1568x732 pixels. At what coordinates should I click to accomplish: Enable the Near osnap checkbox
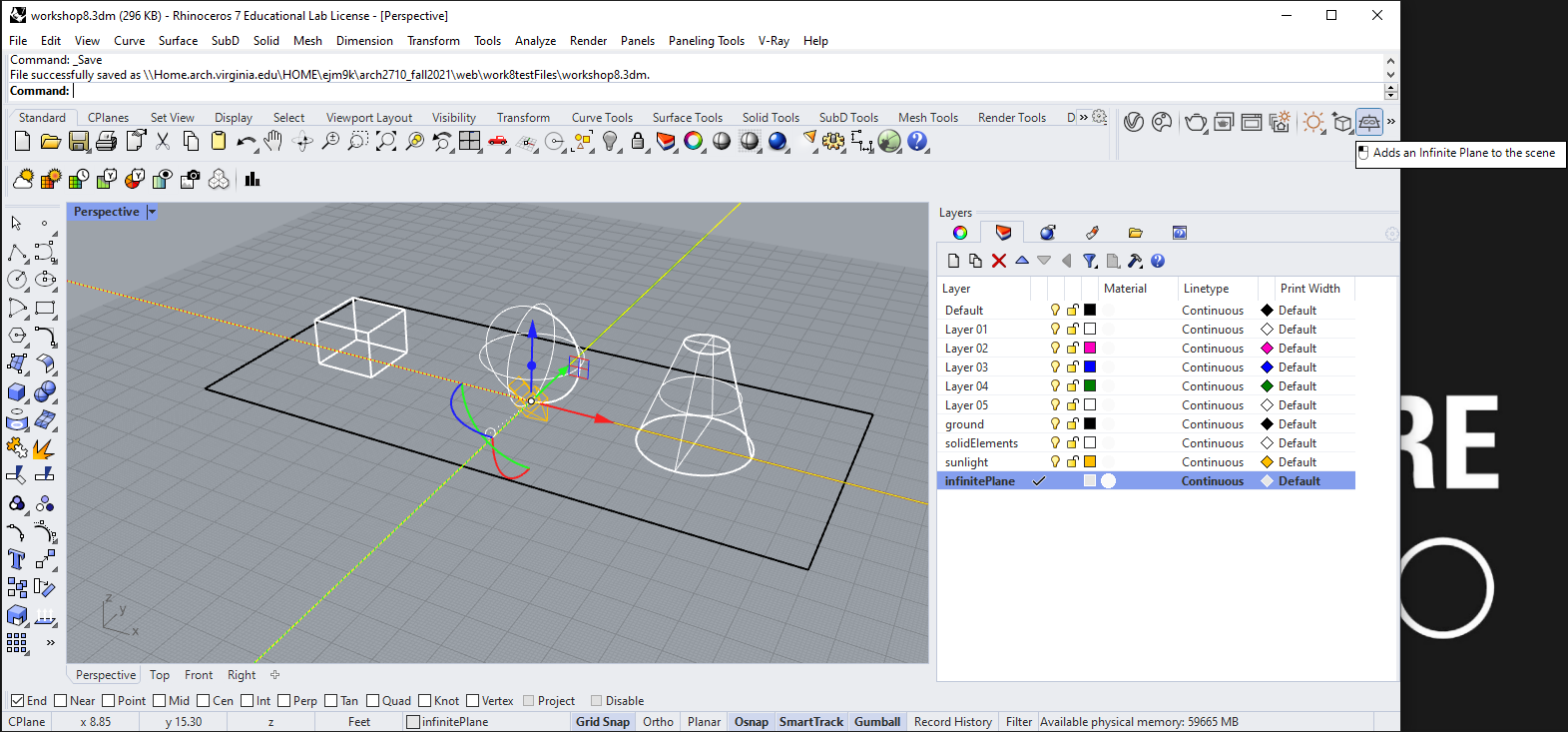click(x=60, y=700)
